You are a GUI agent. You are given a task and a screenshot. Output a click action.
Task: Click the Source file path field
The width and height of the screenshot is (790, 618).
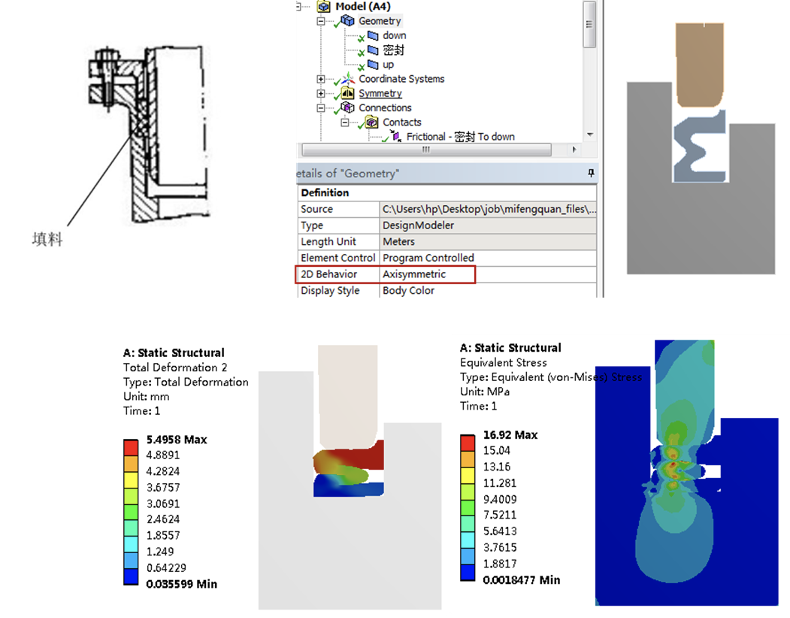(x=488, y=209)
